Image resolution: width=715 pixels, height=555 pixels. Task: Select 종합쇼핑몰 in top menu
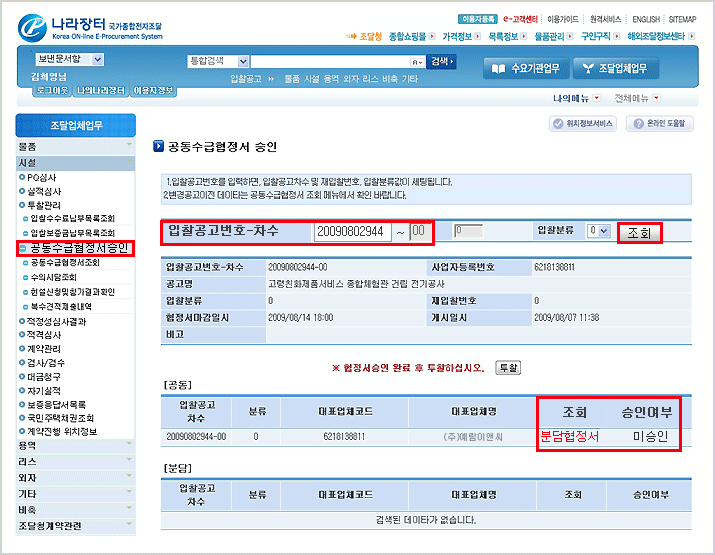coord(411,36)
